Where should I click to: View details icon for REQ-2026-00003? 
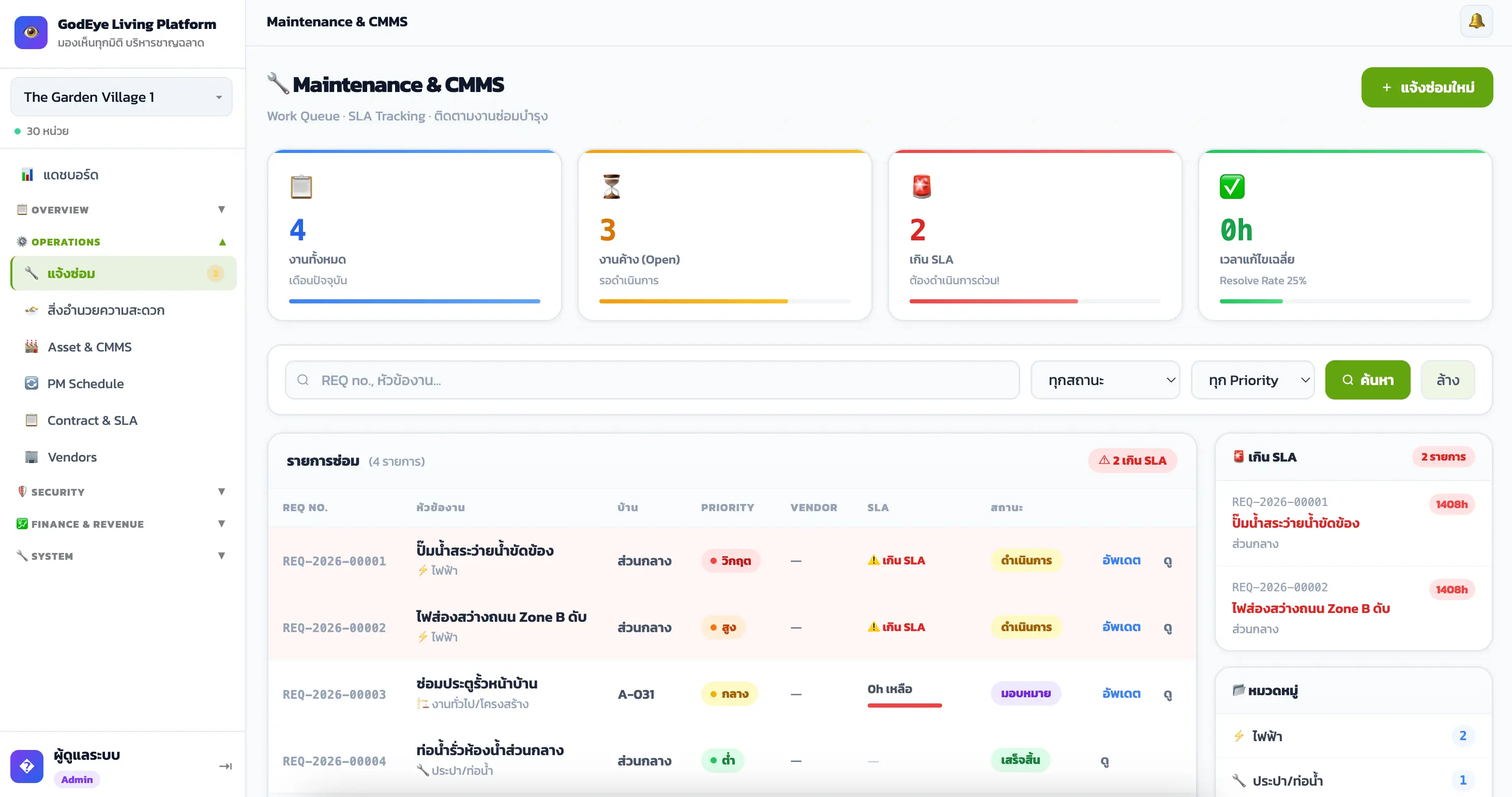[1168, 694]
